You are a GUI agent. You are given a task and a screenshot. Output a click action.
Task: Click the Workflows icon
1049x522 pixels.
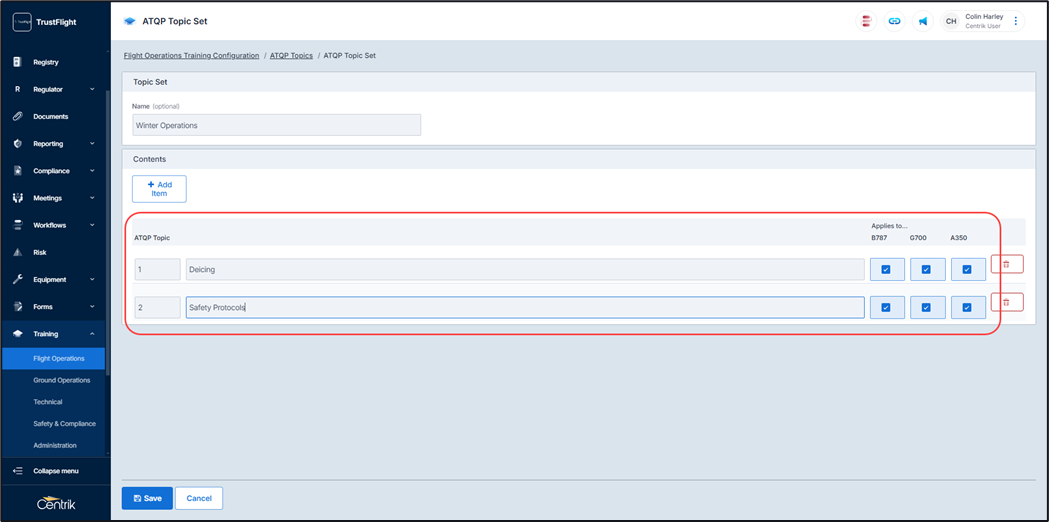coord(18,226)
